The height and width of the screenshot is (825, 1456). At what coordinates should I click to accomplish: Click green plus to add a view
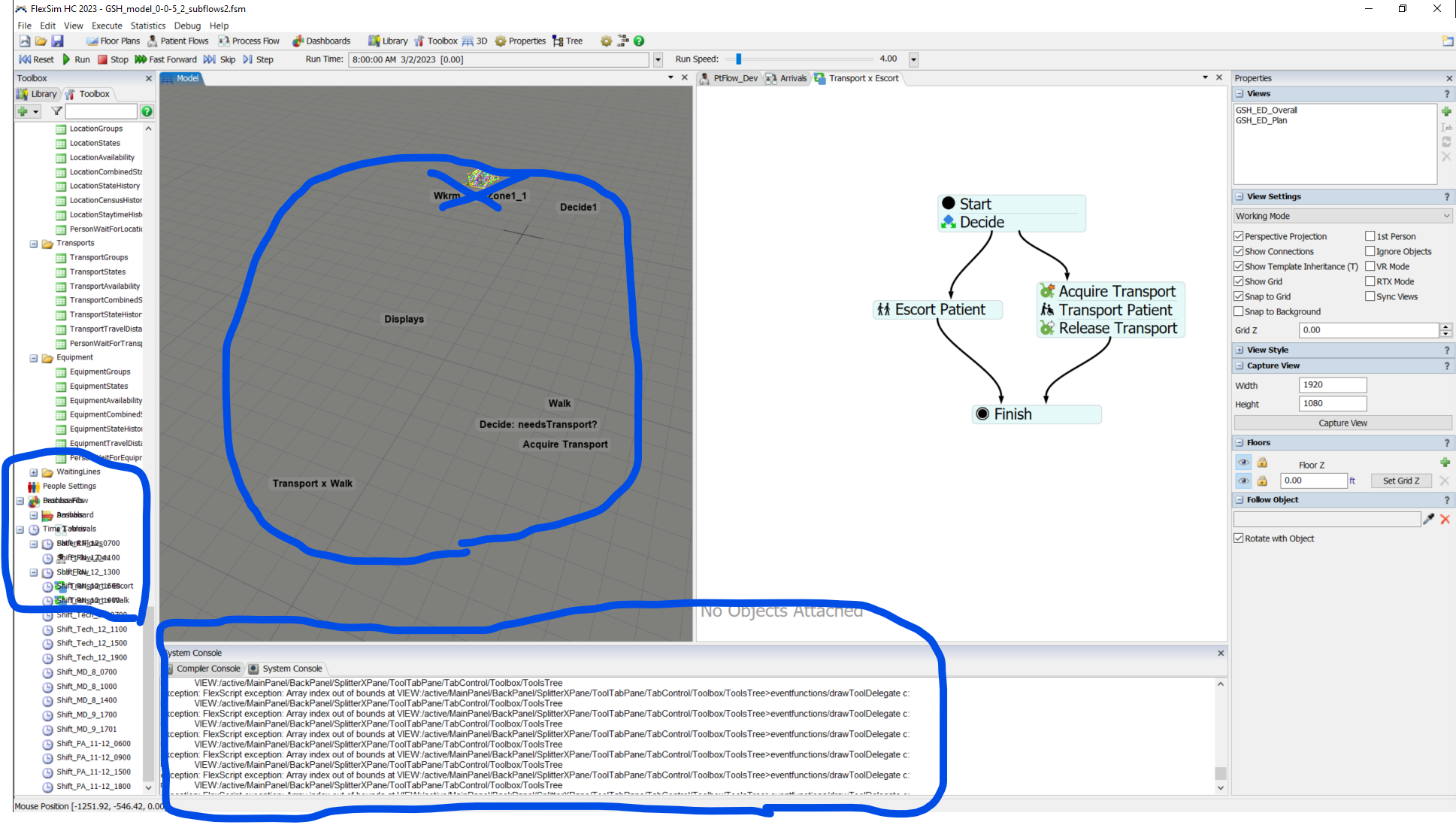click(x=1445, y=111)
